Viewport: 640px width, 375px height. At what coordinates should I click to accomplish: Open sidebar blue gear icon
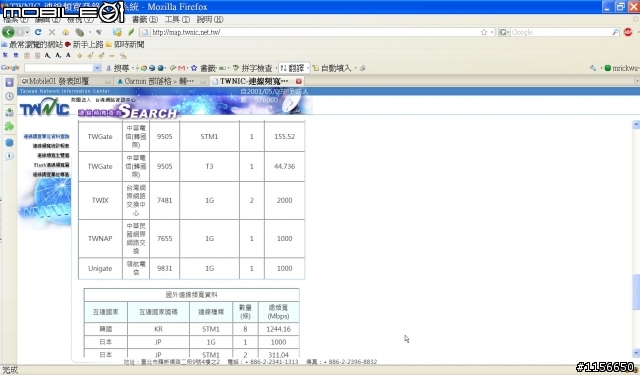click(9, 142)
